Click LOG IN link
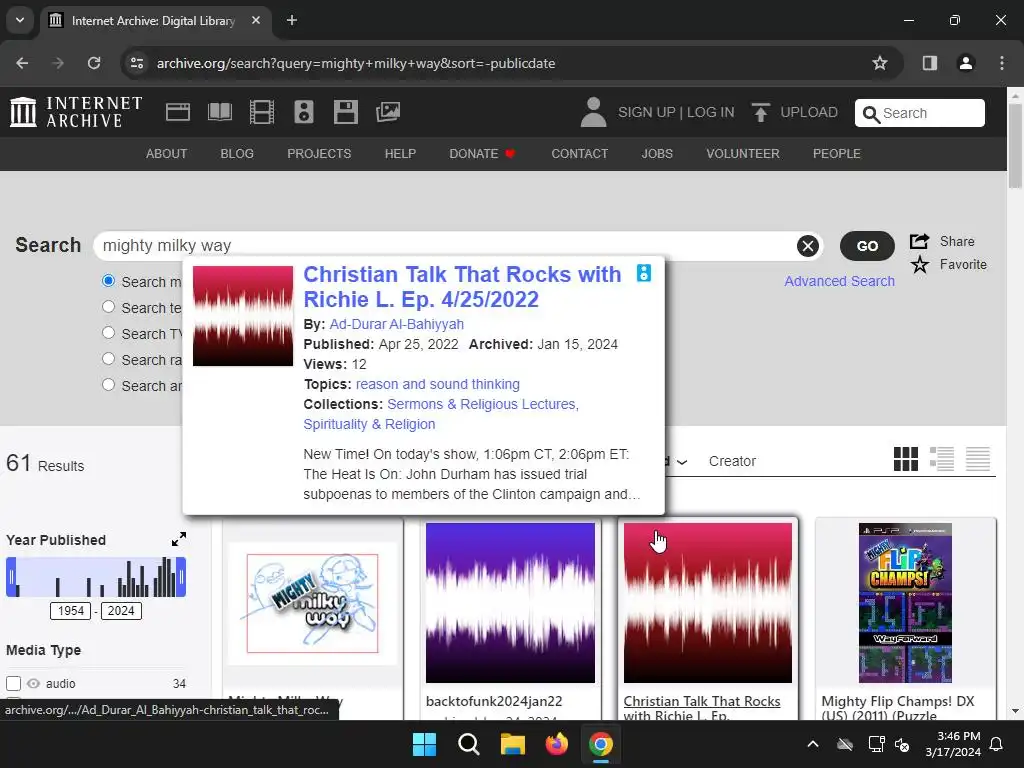 711,112
